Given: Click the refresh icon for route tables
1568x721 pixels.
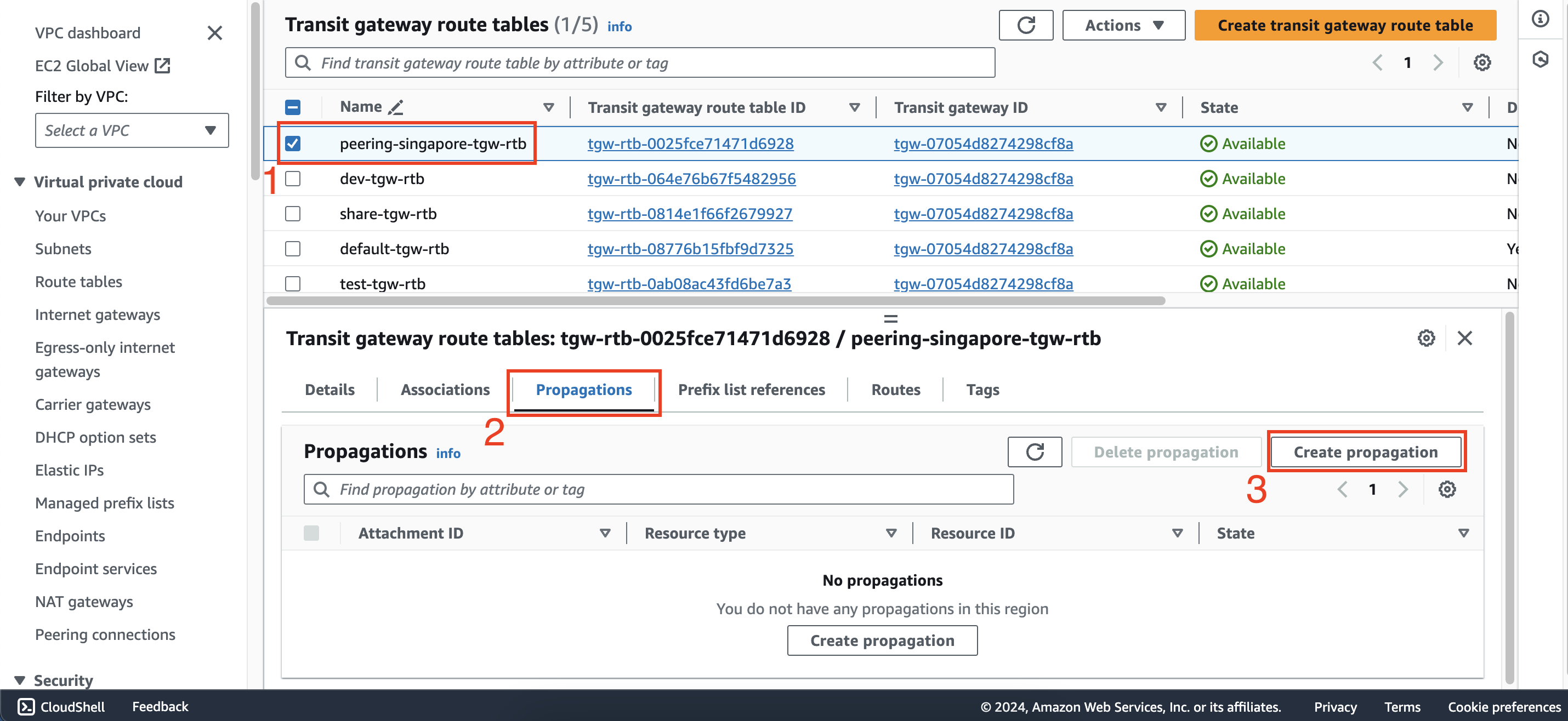Looking at the screenshot, I should 1026,26.
